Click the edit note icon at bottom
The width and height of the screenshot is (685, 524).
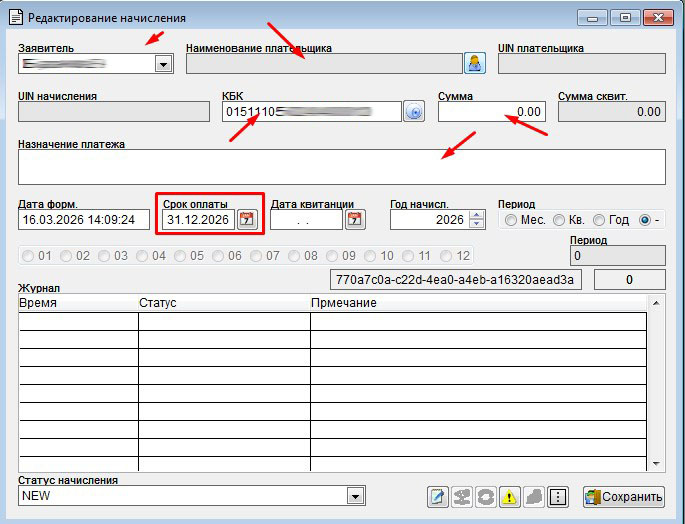click(x=437, y=497)
